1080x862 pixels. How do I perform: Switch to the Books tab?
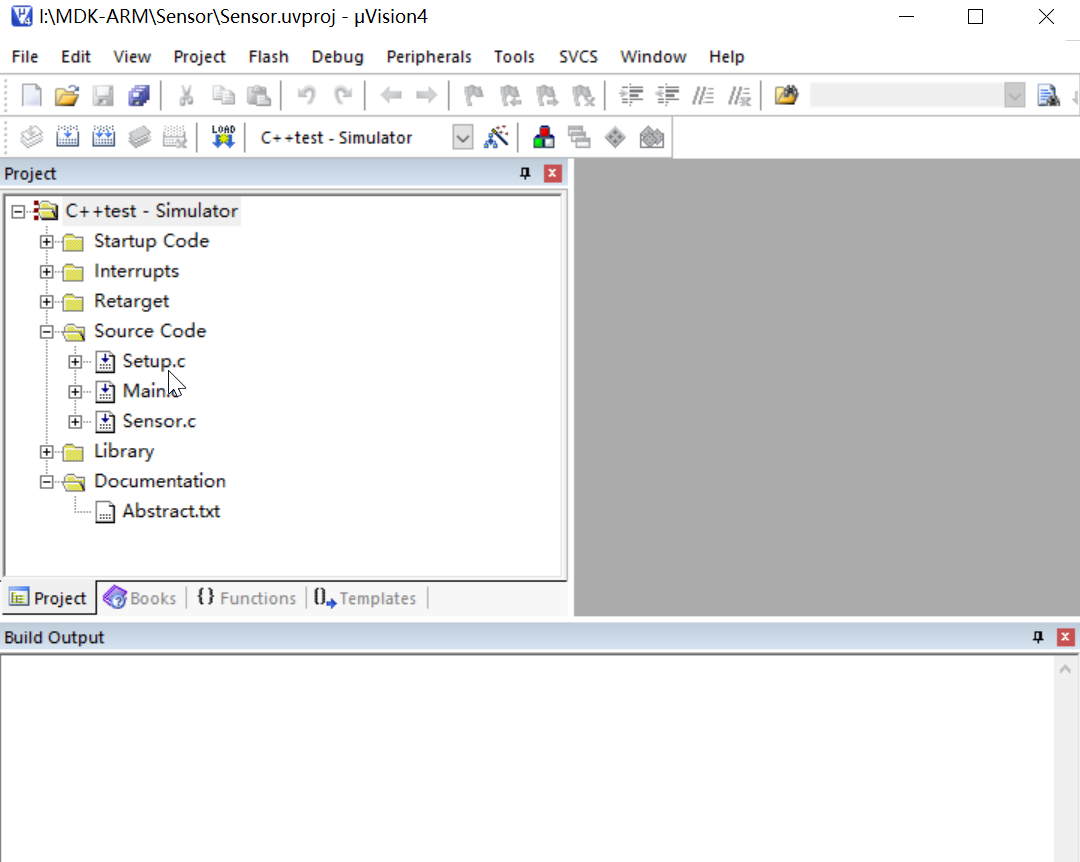(x=141, y=598)
